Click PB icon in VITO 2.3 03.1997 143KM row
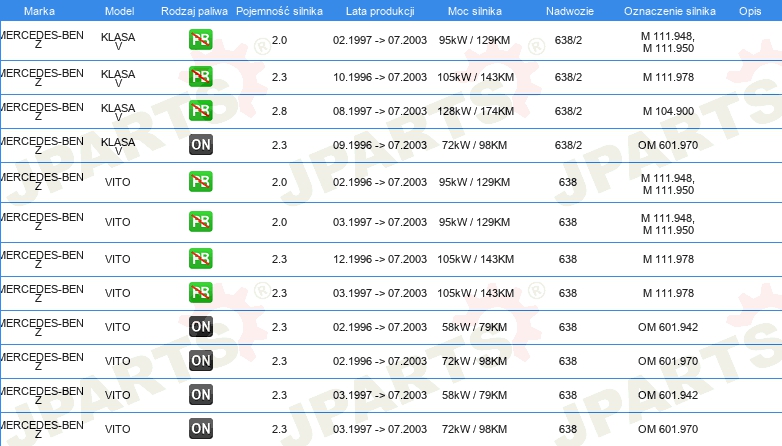Viewport: 782px width, 446px height. pos(200,292)
